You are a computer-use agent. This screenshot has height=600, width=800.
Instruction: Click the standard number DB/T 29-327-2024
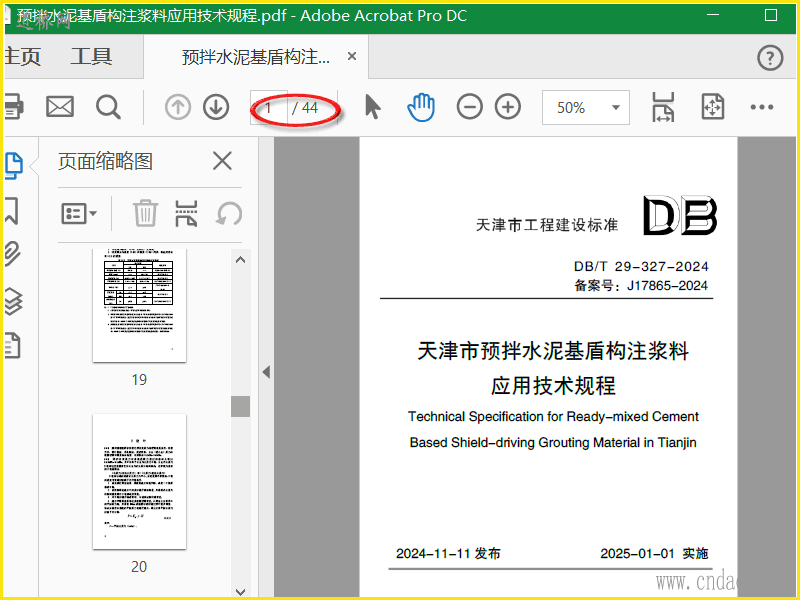coord(641,266)
